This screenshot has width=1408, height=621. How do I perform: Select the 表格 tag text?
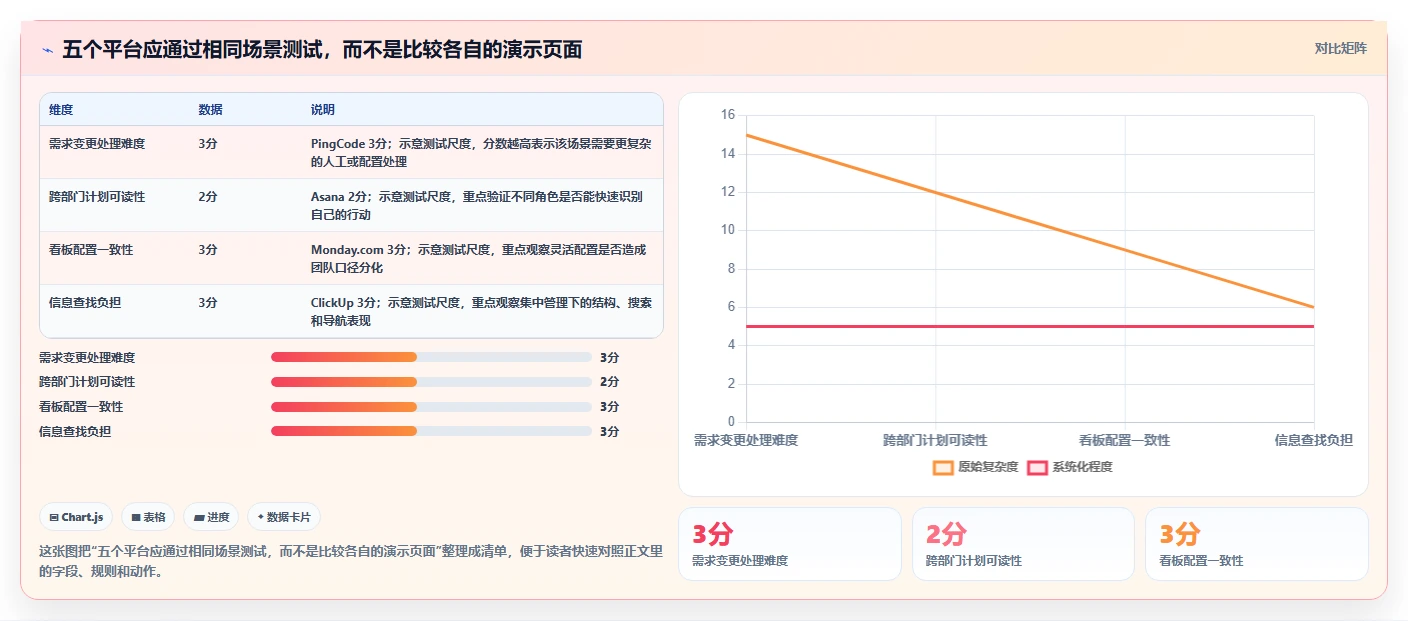tap(154, 517)
